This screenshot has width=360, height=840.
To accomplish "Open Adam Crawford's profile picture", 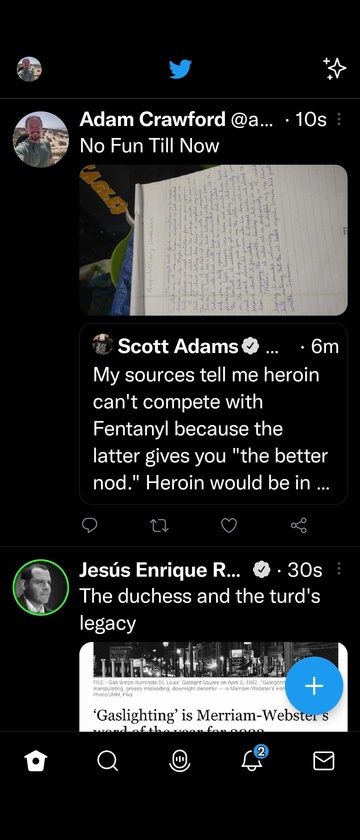I will (x=41, y=139).
